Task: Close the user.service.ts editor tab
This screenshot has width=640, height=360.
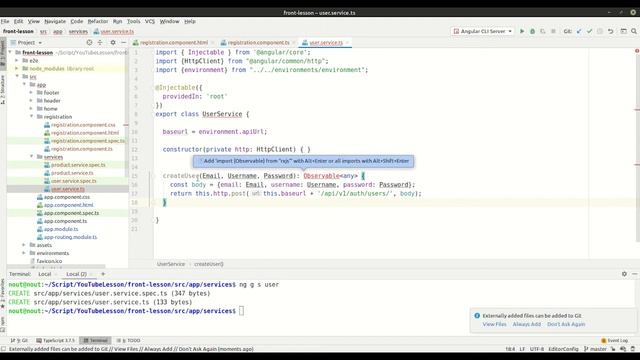Action: coord(347,42)
